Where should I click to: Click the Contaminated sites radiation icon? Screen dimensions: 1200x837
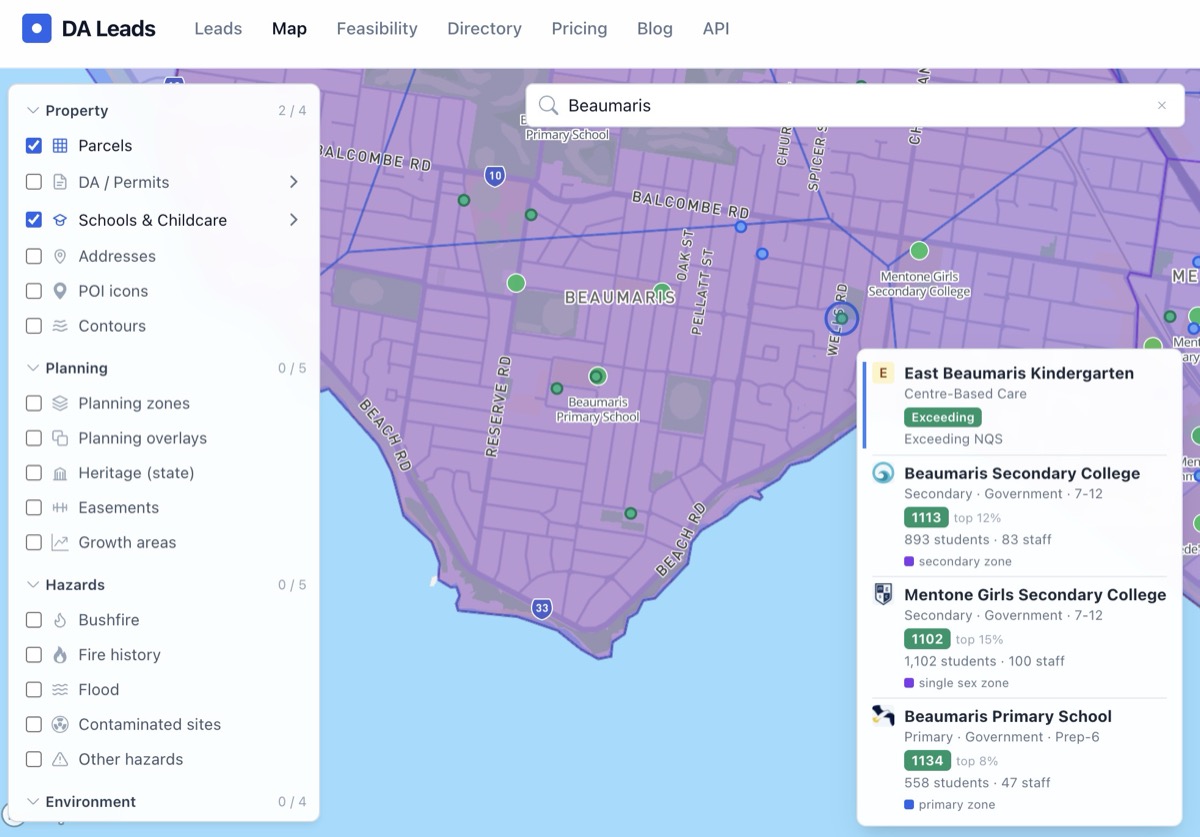coord(60,724)
